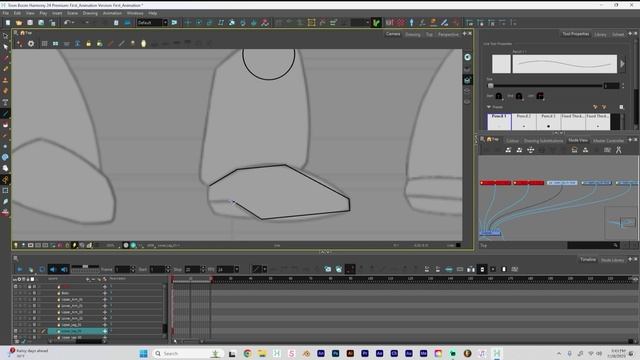The width and height of the screenshot is (640, 360).
Task: Click the scissors cut icon in Node View toolbar
Action: coord(618,150)
